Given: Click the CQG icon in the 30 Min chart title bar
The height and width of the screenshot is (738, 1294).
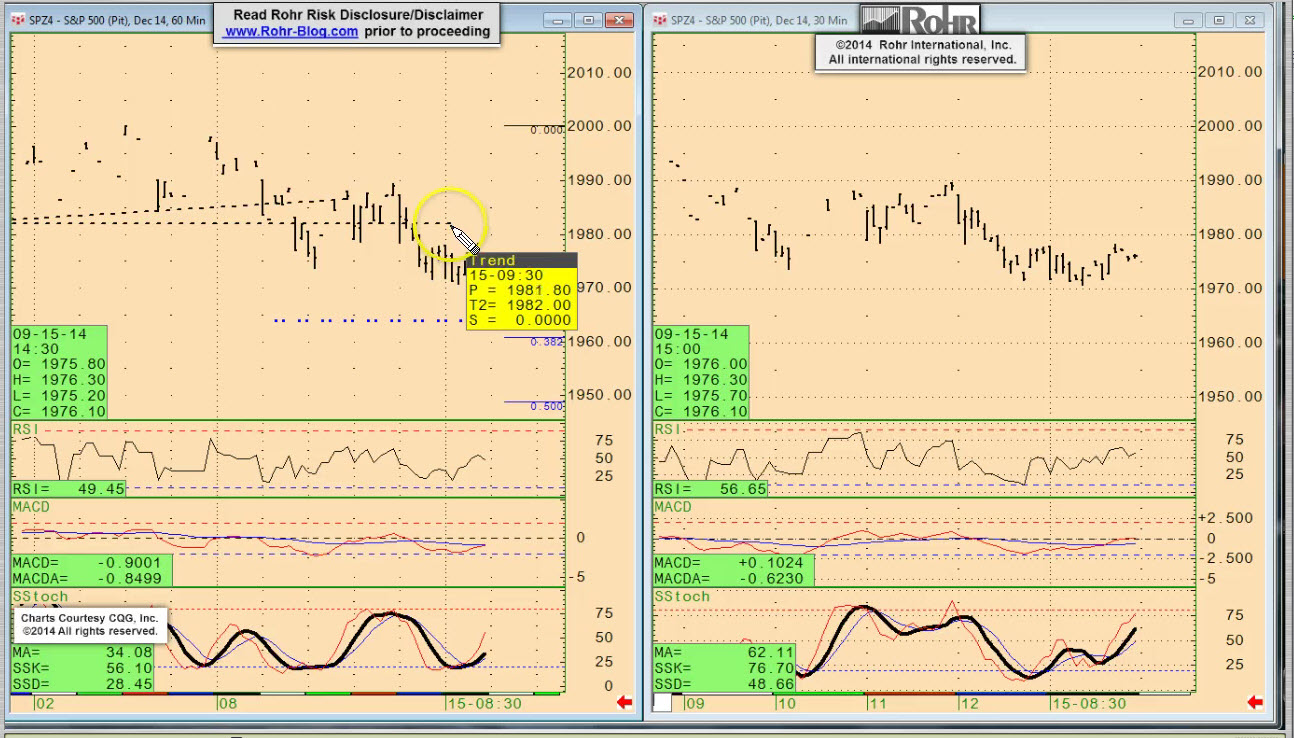Looking at the screenshot, I should coord(660,20).
